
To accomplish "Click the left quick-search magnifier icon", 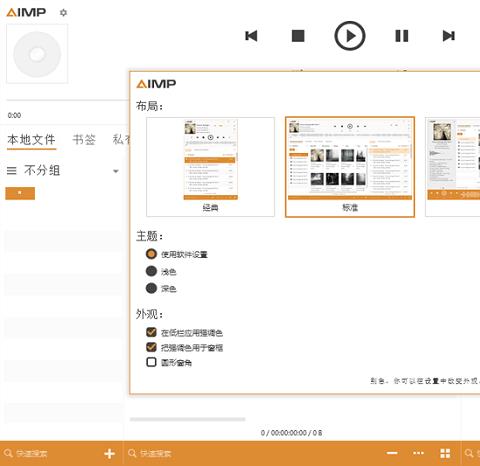I will [x=9, y=453].
